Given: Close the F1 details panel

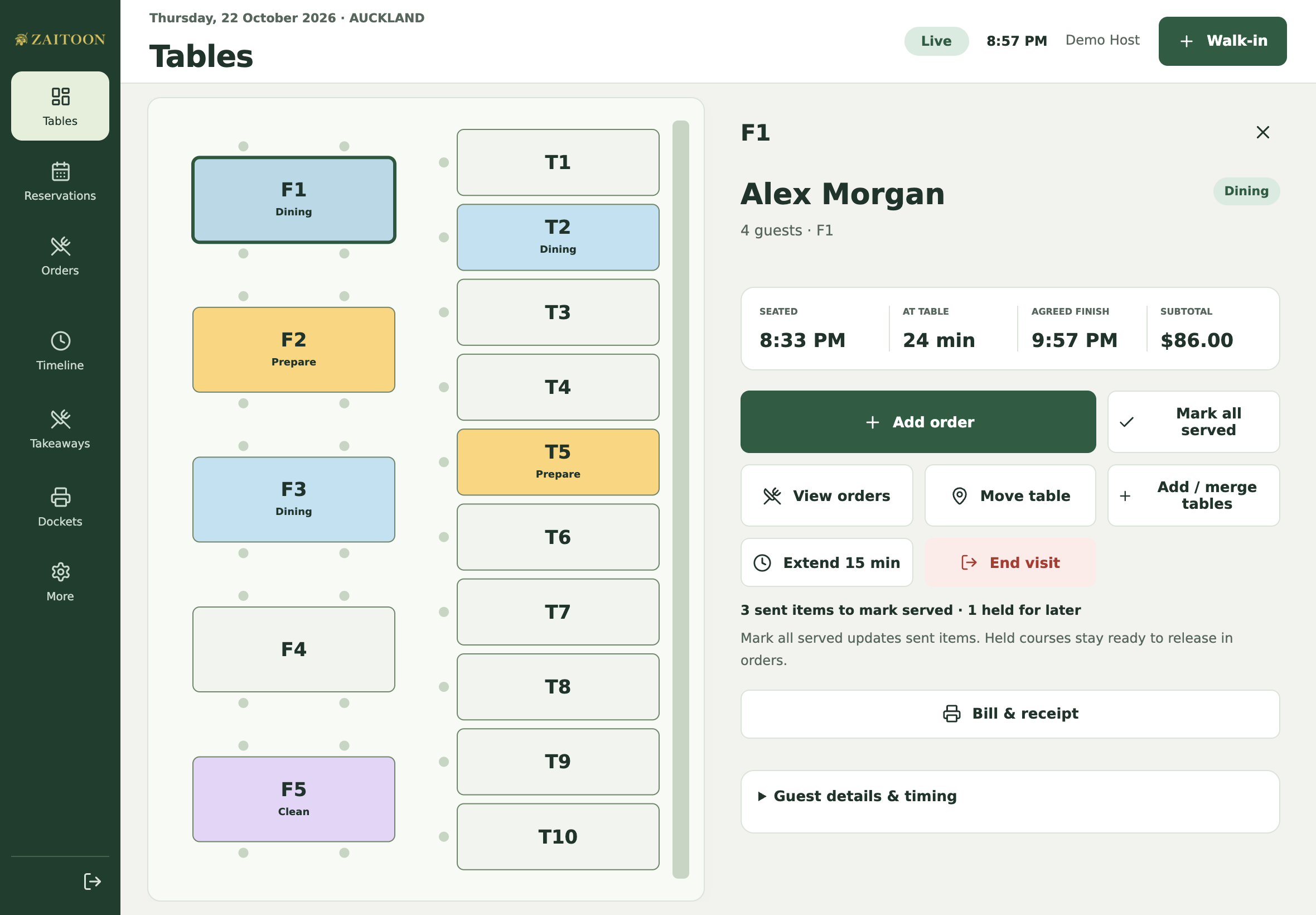Looking at the screenshot, I should tap(1262, 132).
